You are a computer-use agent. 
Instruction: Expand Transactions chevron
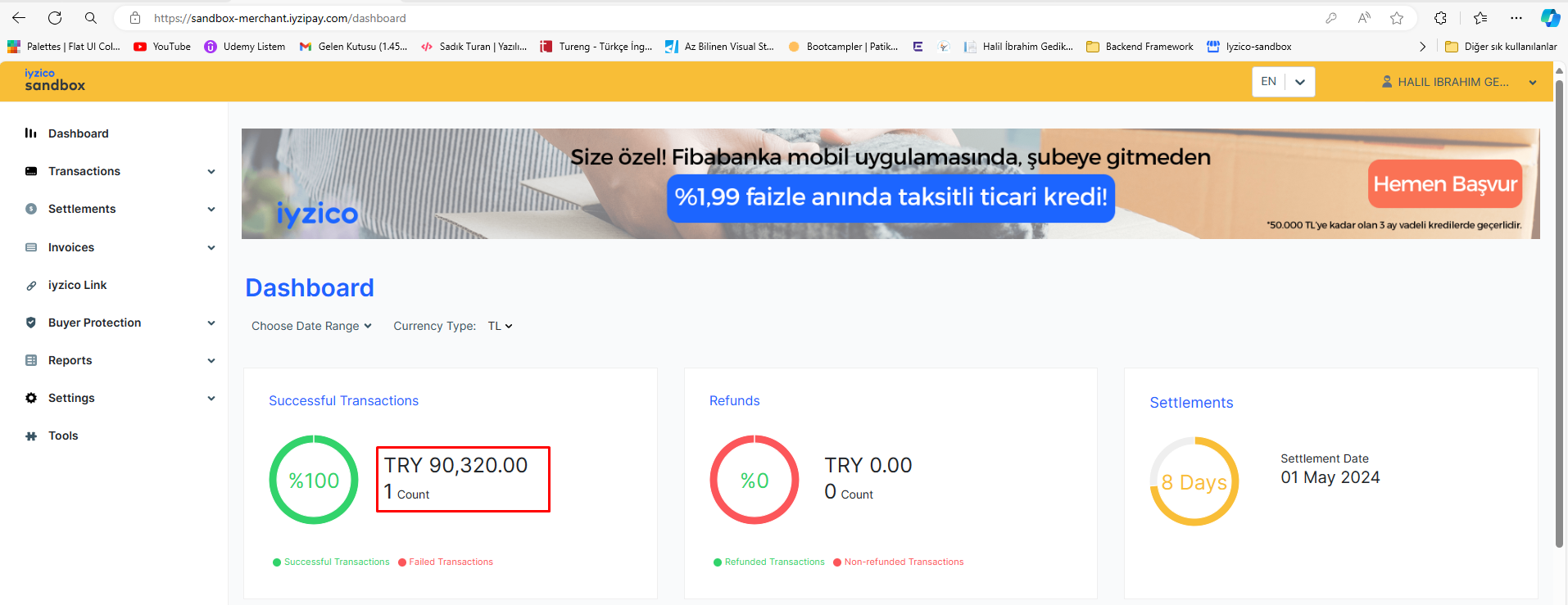211,171
